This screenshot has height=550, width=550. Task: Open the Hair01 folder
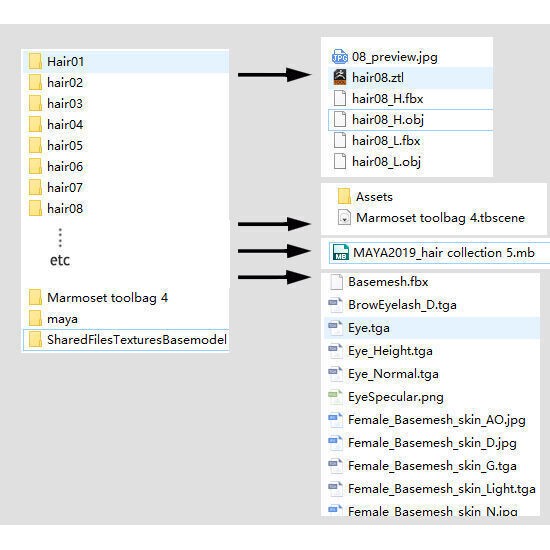click(126, 62)
